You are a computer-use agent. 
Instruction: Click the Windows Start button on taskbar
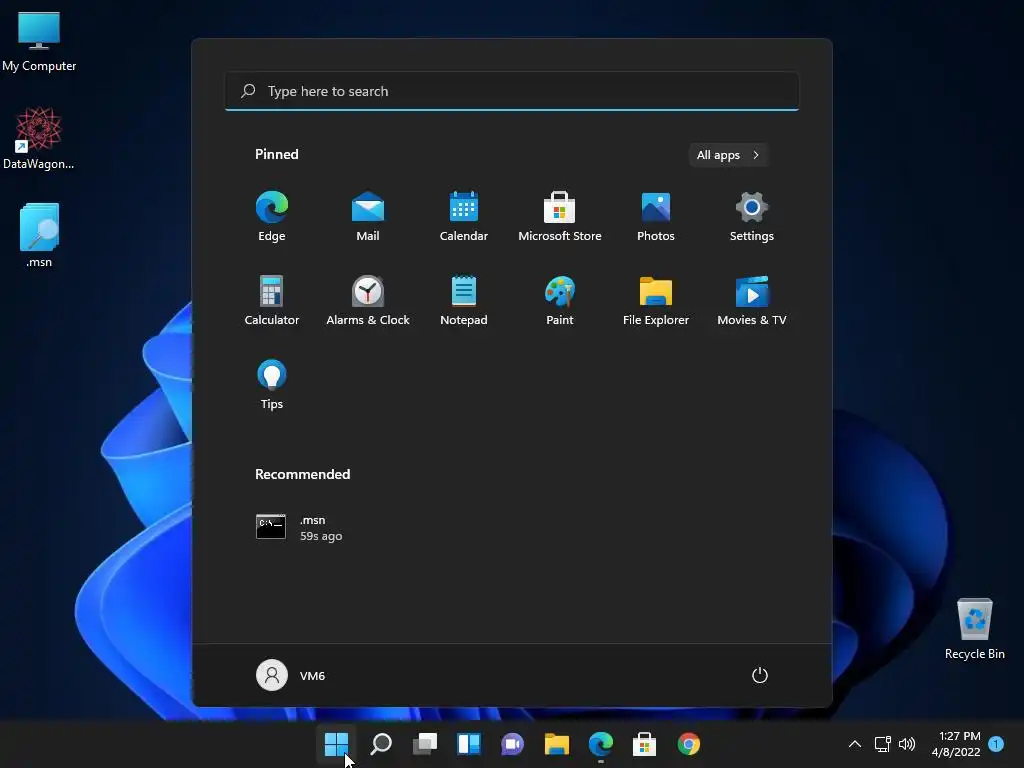coord(337,744)
